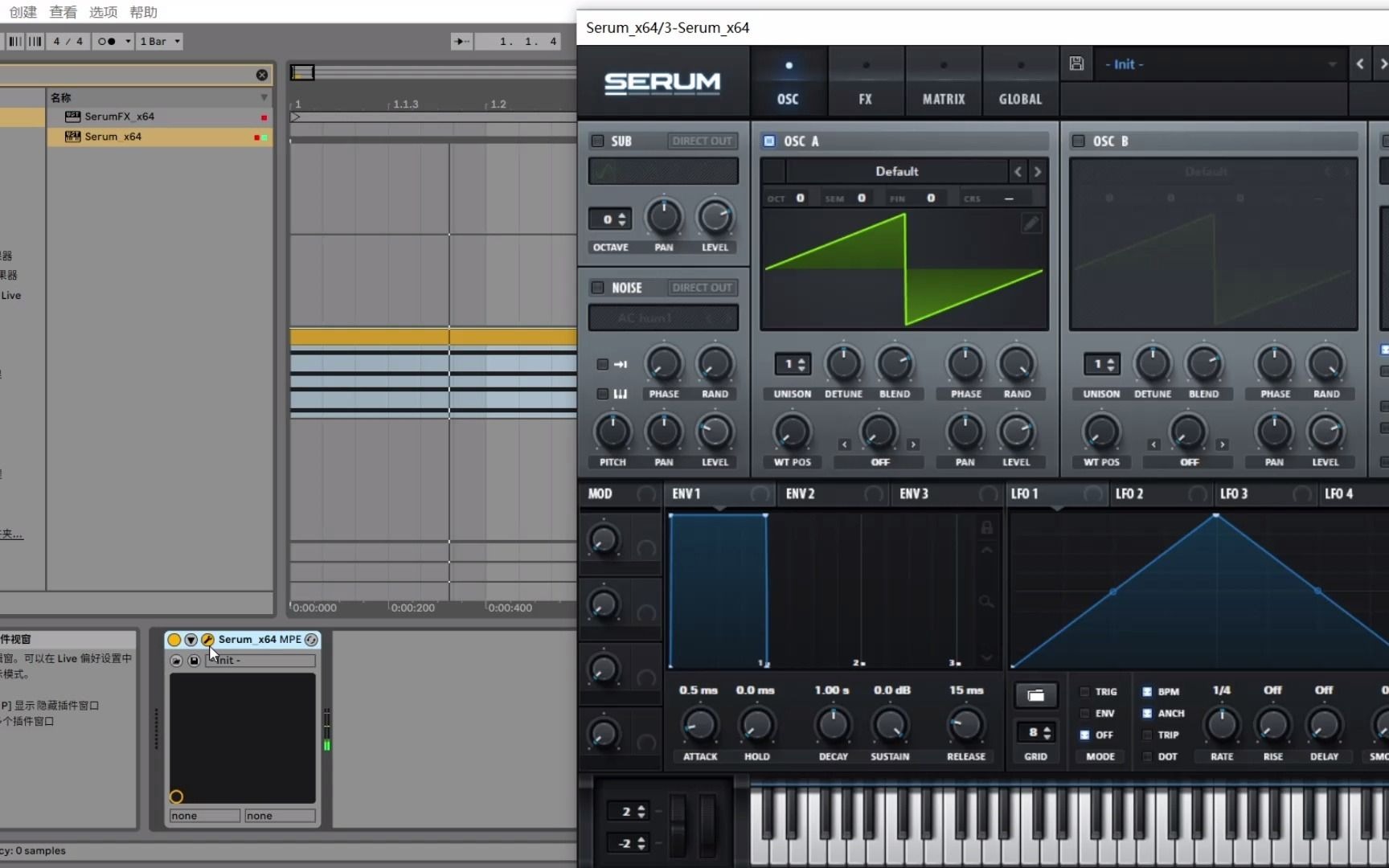Click the Serum preset save disk icon
This screenshot has height=868, width=1389.
[x=1076, y=63]
